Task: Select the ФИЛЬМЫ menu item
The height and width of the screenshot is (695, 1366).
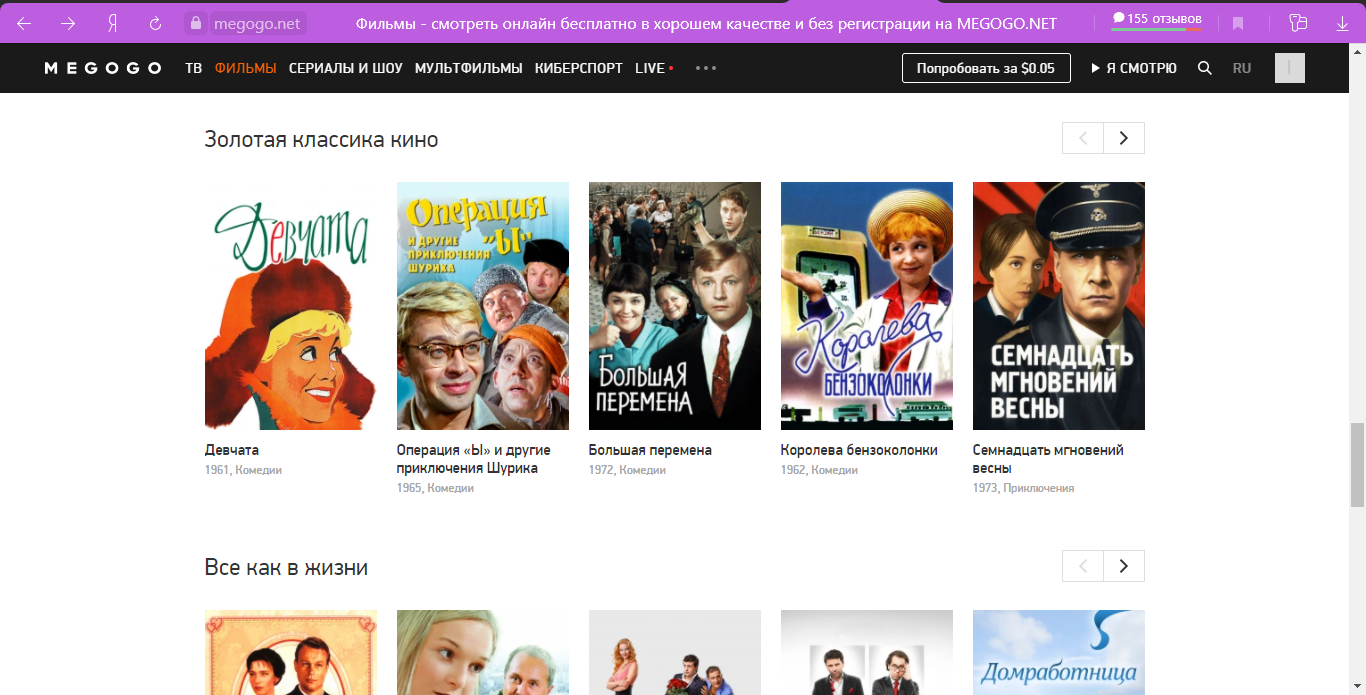Action: pos(245,68)
